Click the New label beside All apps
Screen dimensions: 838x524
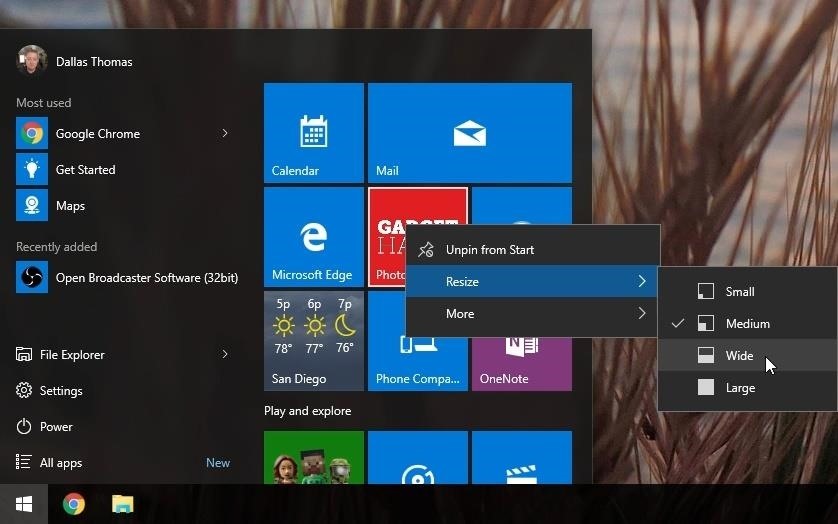coord(218,463)
